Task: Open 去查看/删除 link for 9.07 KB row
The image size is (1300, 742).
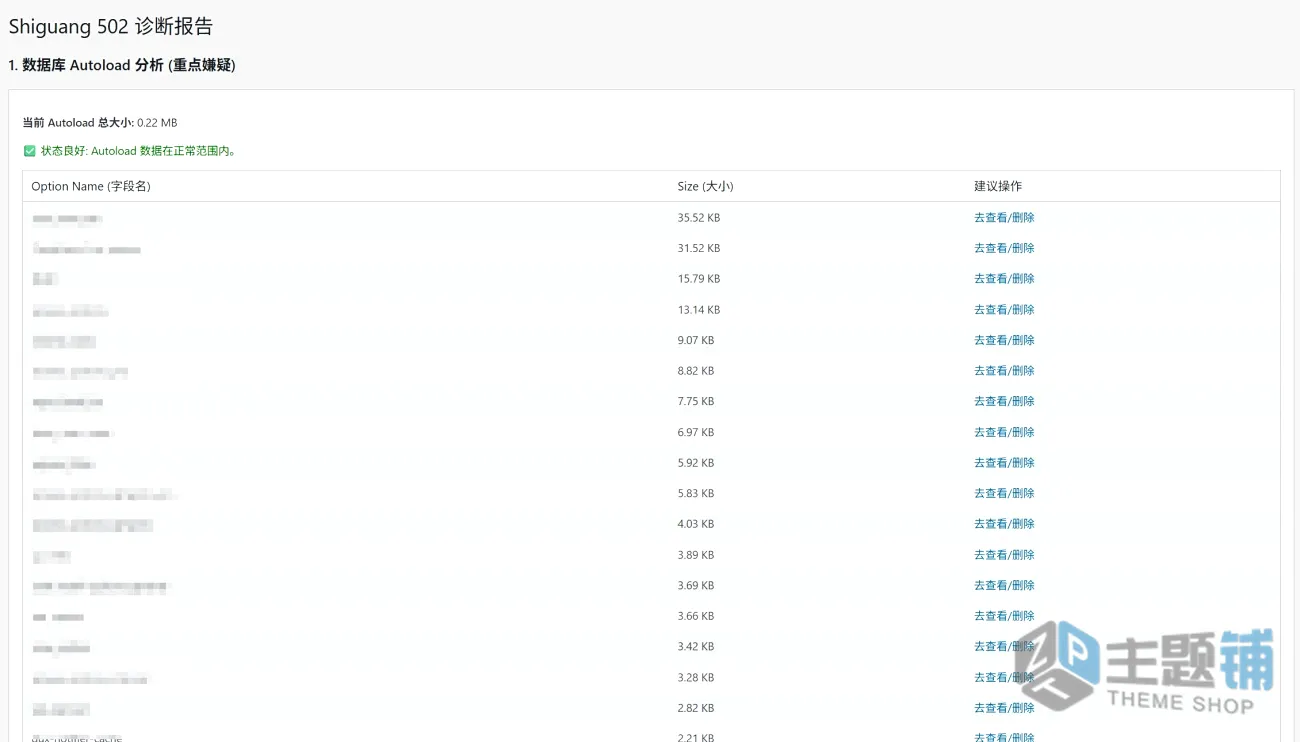Action: click(x=1004, y=340)
